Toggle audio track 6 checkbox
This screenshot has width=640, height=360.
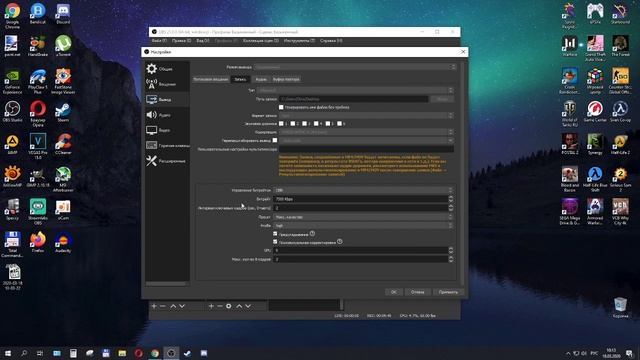point(340,123)
